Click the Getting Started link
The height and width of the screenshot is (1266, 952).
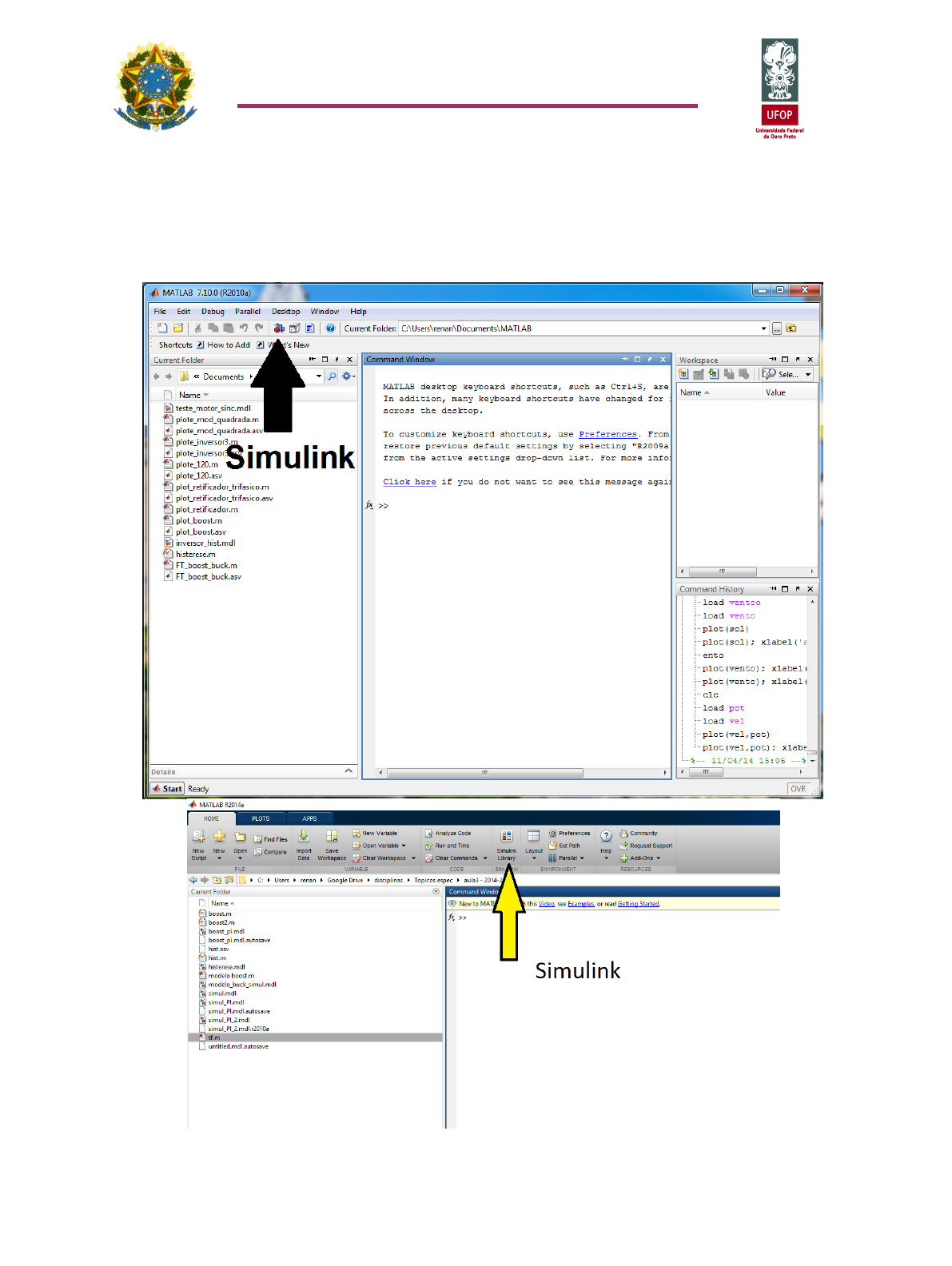pyautogui.click(x=638, y=904)
